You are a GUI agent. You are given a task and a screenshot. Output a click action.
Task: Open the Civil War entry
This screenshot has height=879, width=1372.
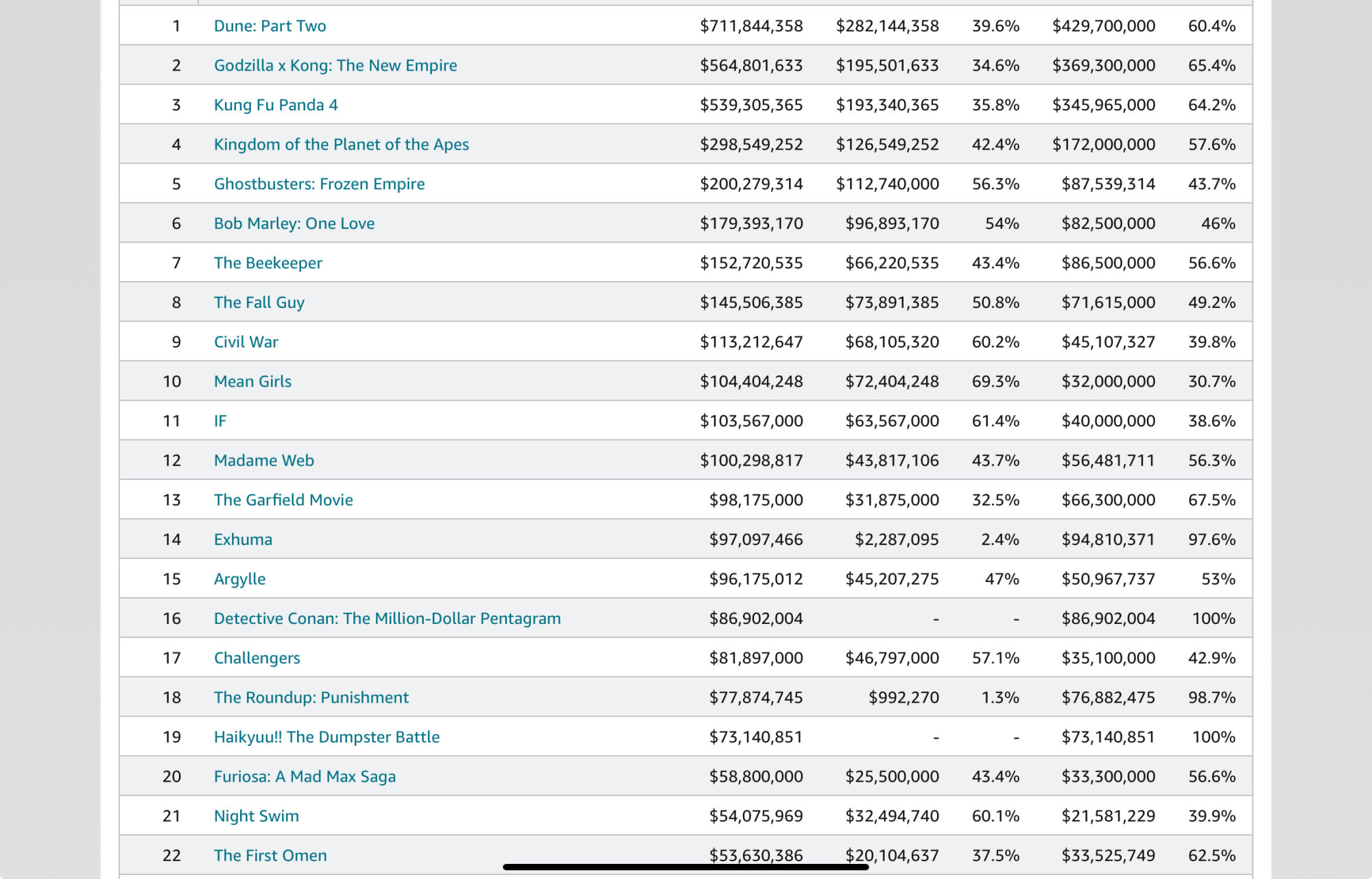pos(246,342)
